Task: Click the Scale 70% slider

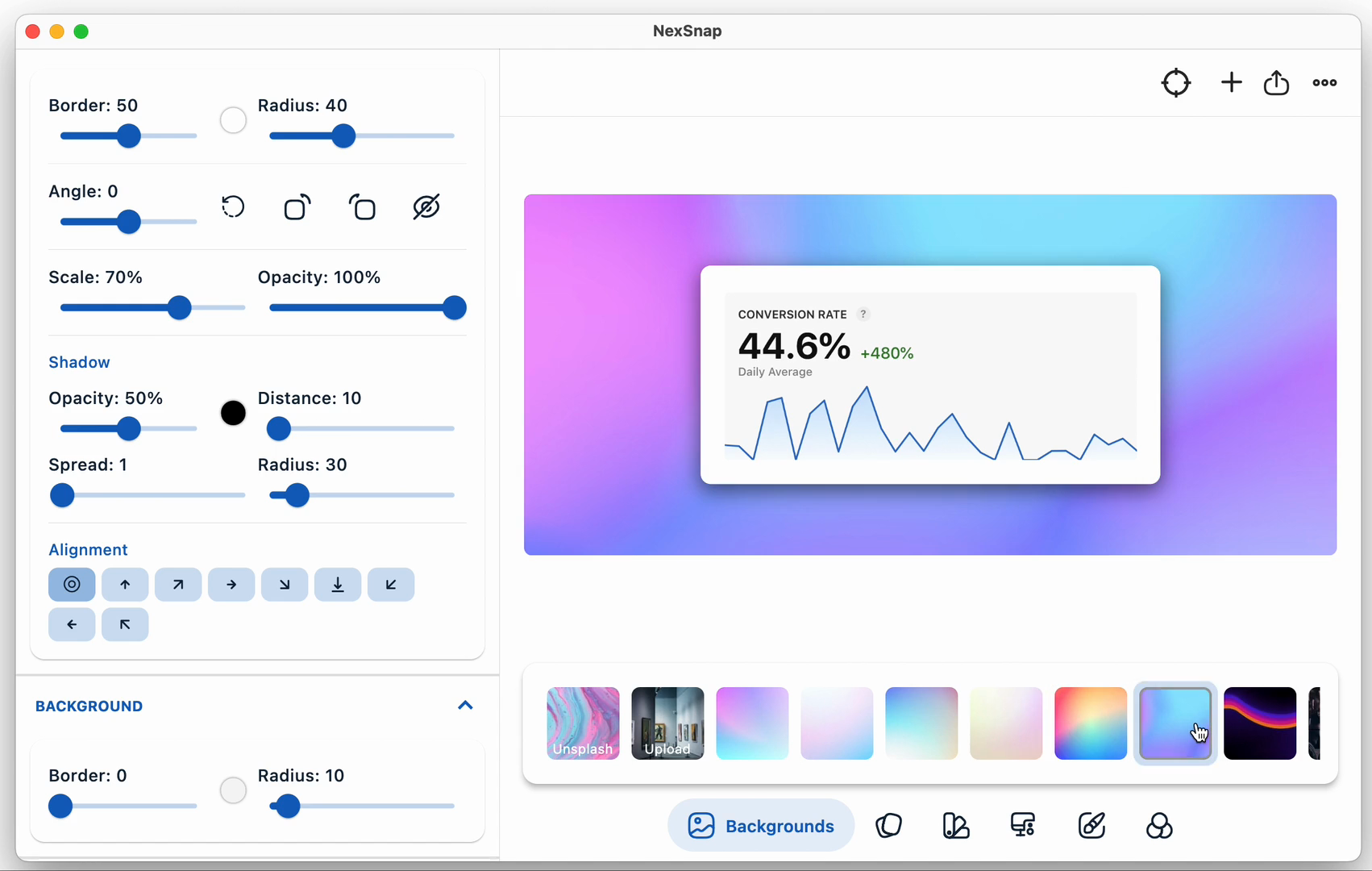Action: coord(152,307)
